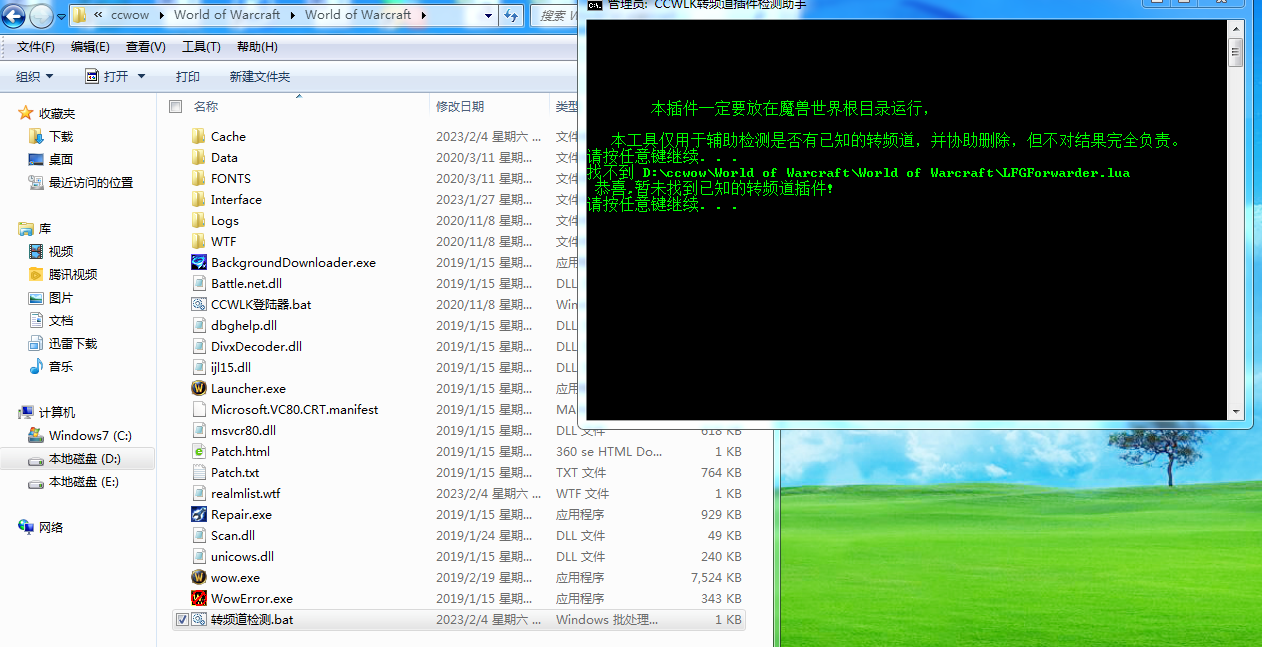
Task: Open the 文件(F) menu
Action: coord(36,47)
